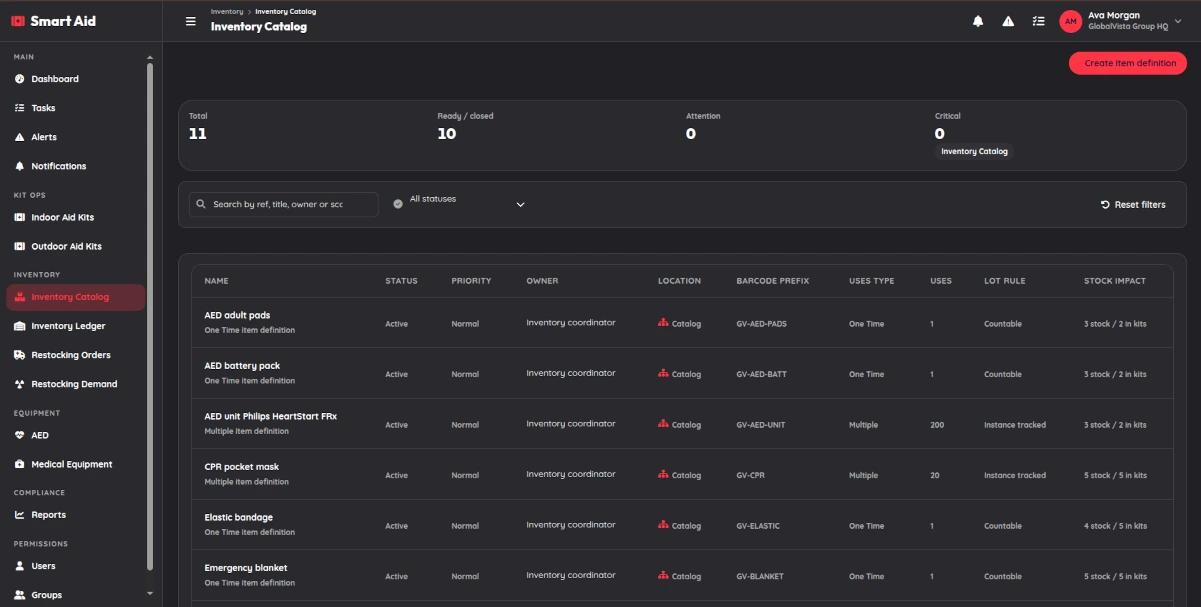1201x607 pixels.
Task: Click the Notifications bell icon in sidebar
Action: coord(20,166)
